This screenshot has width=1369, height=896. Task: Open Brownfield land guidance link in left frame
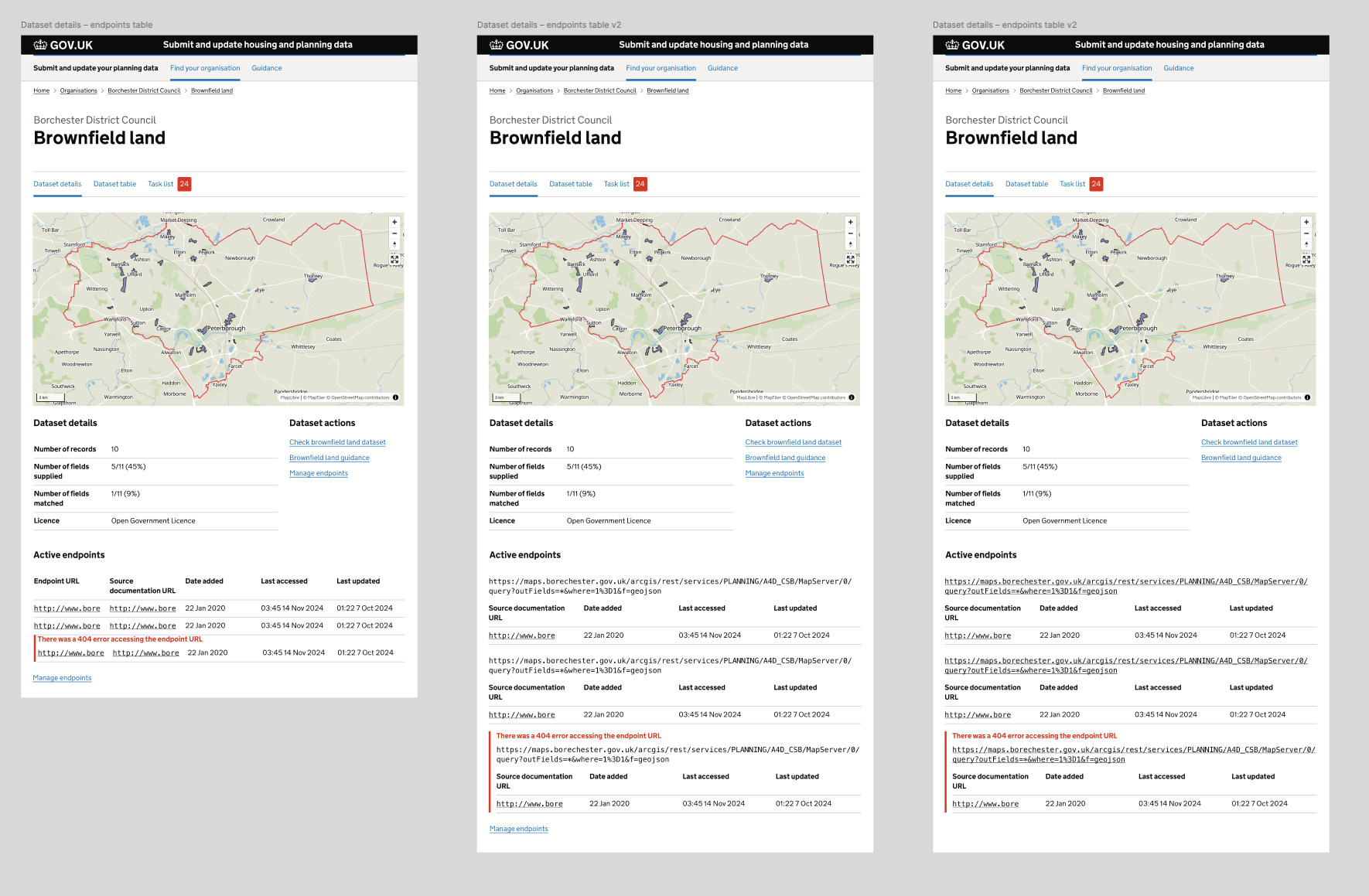[329, 458]
